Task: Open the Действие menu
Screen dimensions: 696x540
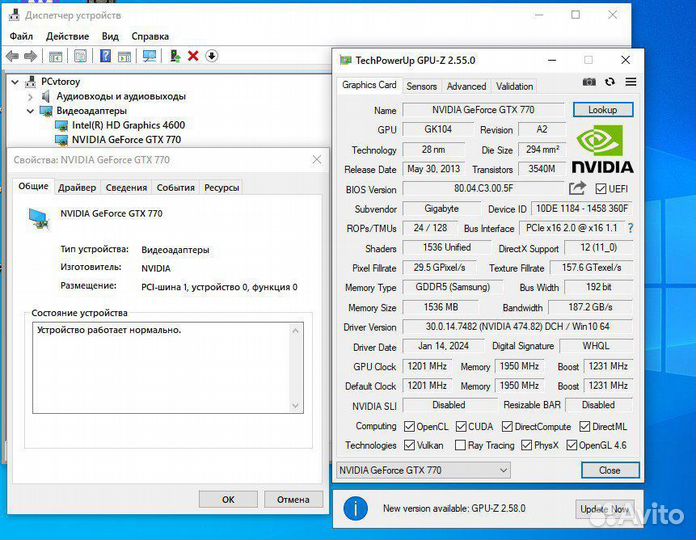Action: (x=67, y=36)
